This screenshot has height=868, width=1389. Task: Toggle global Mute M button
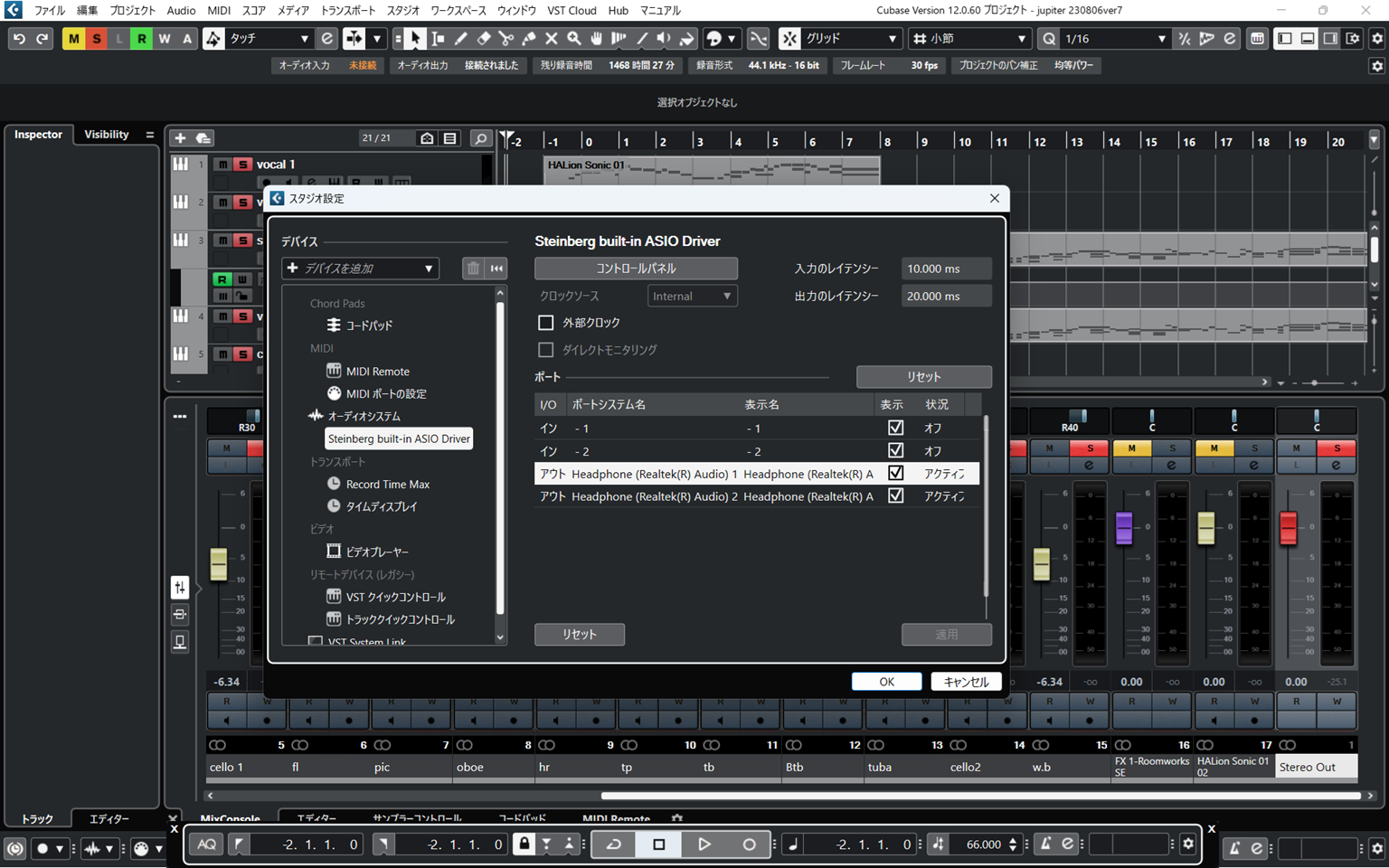pyautogui.click(x=73, y=39)
